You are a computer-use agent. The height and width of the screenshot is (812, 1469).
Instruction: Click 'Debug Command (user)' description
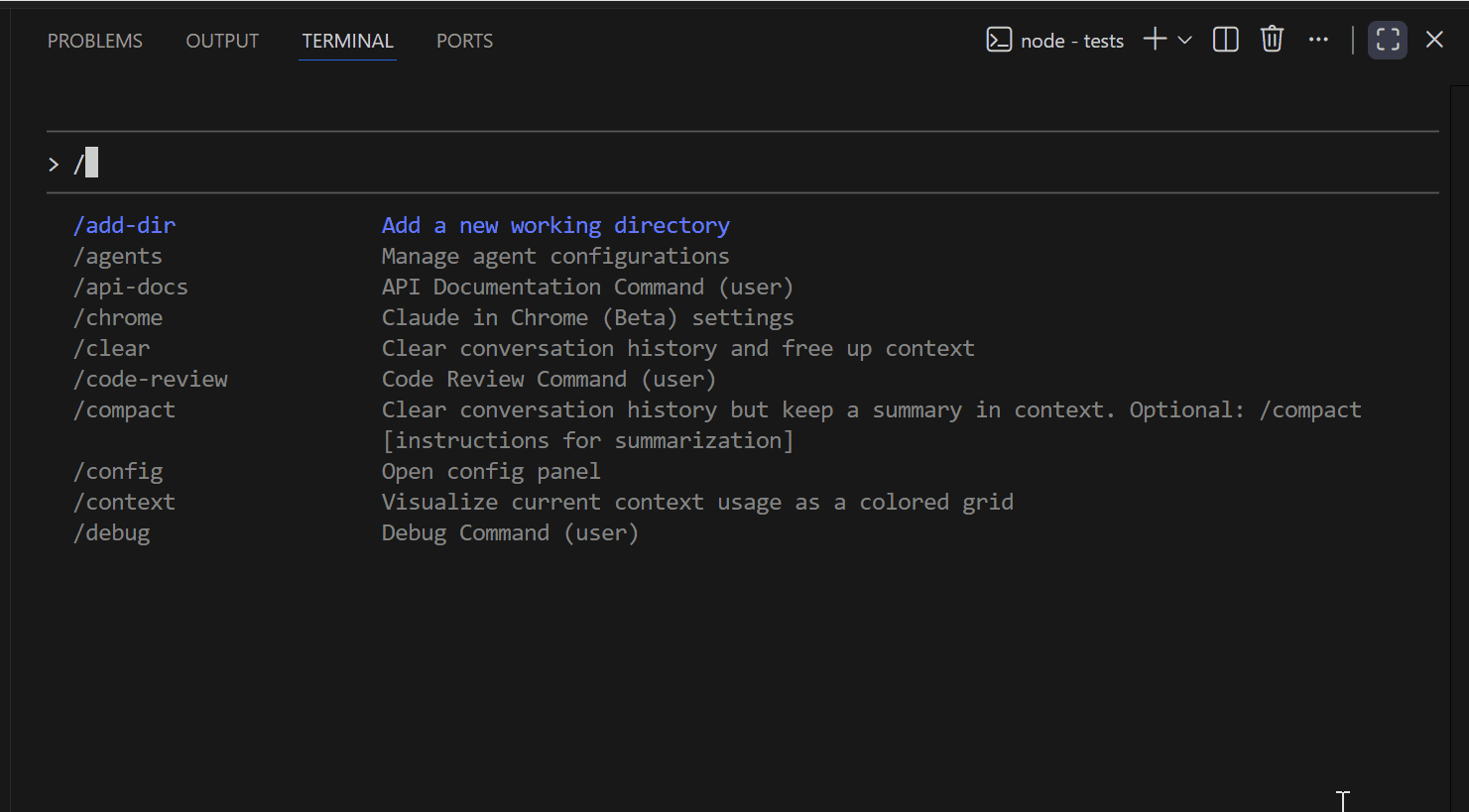click(x=510, y=532)
